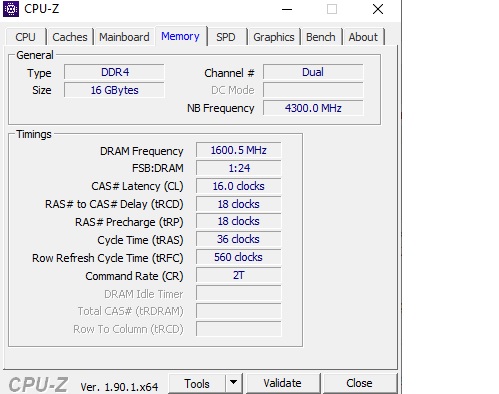
Task: Select the Mainboard tab
Action: click(124, 37)
